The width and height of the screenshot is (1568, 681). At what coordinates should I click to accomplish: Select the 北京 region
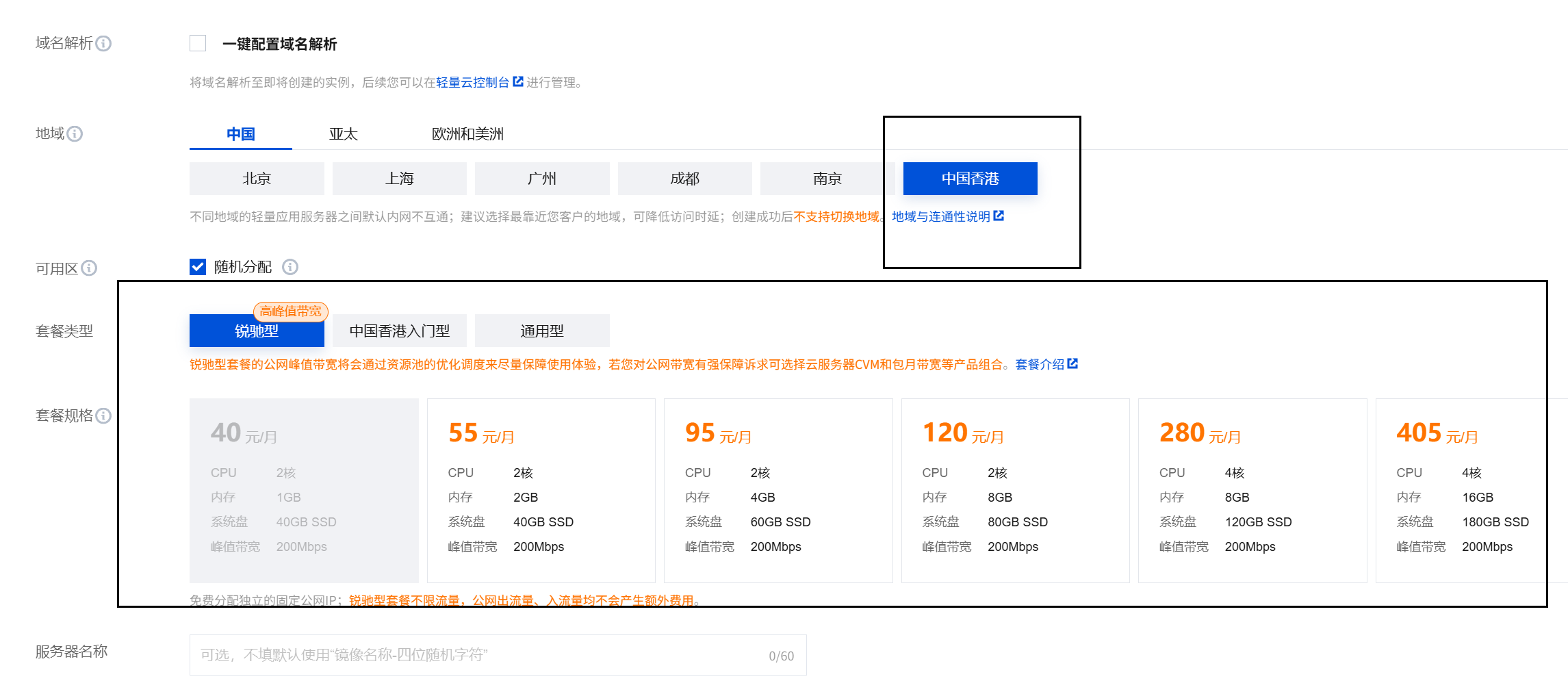256,178
